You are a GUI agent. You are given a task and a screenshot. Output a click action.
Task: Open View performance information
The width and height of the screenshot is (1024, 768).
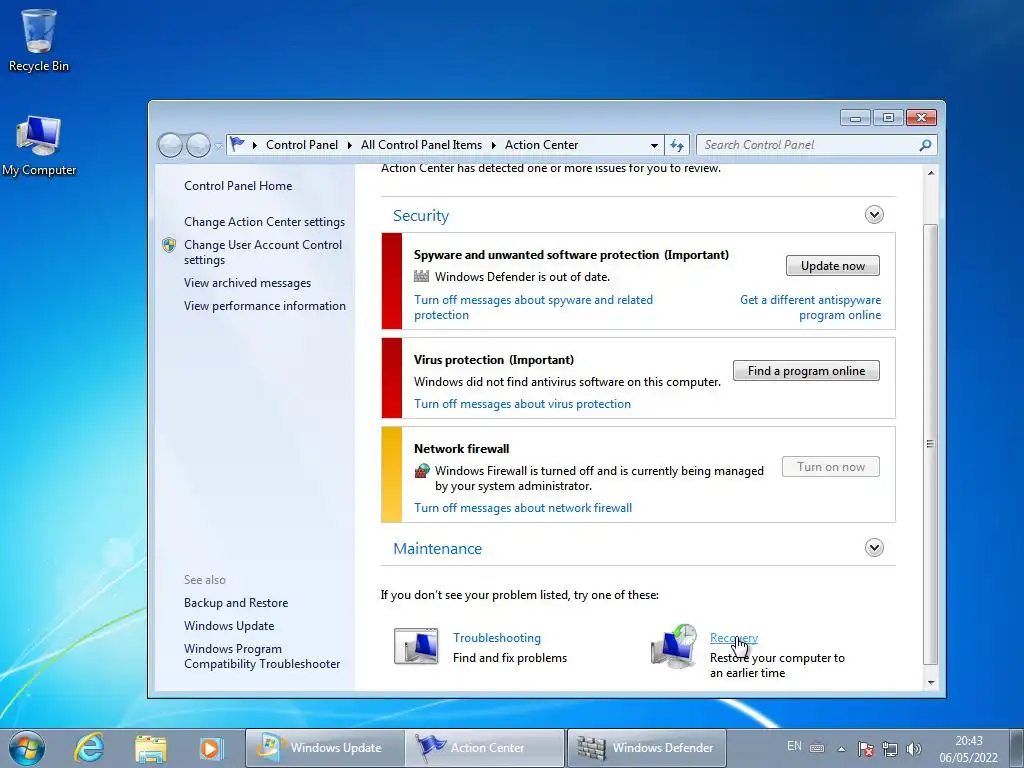pyautogui.click(x=264, y=306)
